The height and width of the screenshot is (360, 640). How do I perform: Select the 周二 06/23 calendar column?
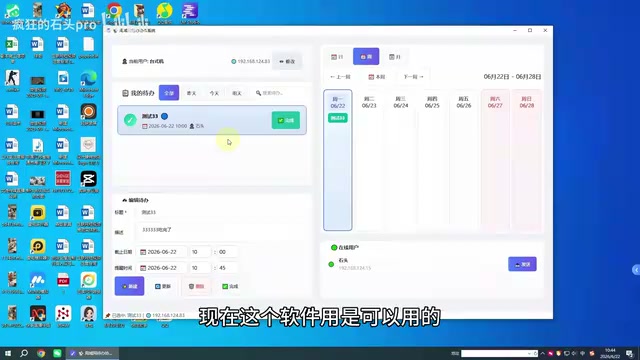click(x=369, y=160)
